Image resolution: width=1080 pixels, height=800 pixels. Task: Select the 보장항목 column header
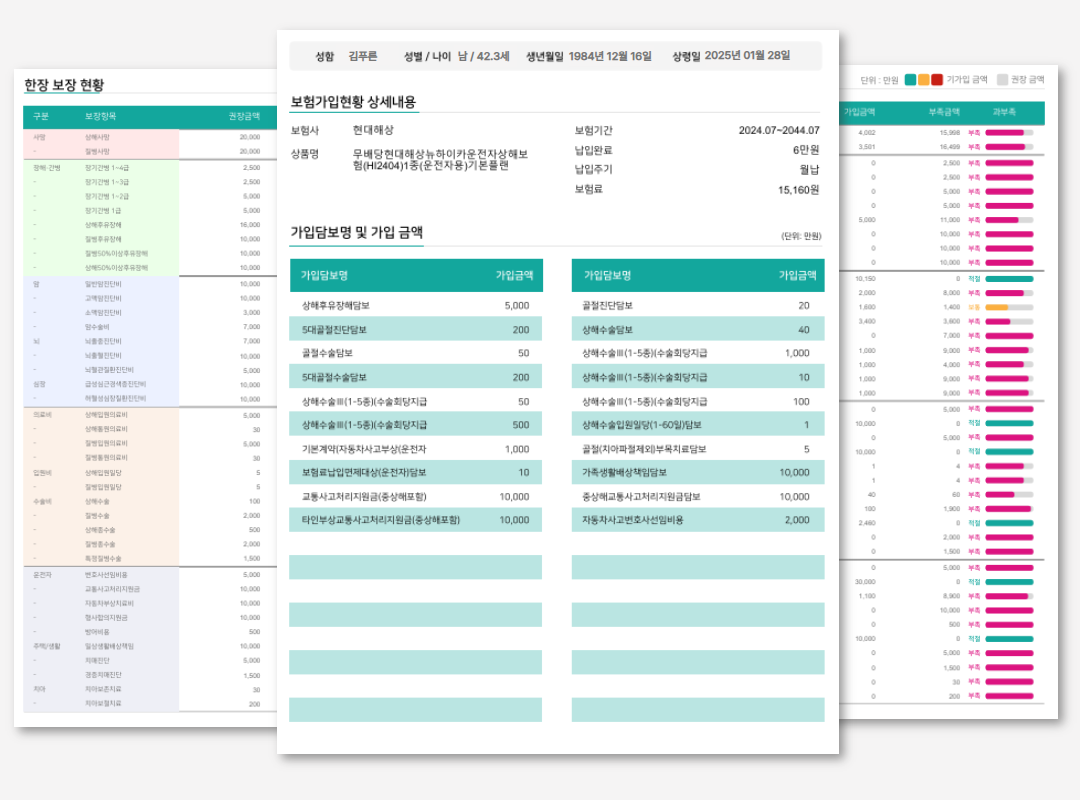(101, 116)
